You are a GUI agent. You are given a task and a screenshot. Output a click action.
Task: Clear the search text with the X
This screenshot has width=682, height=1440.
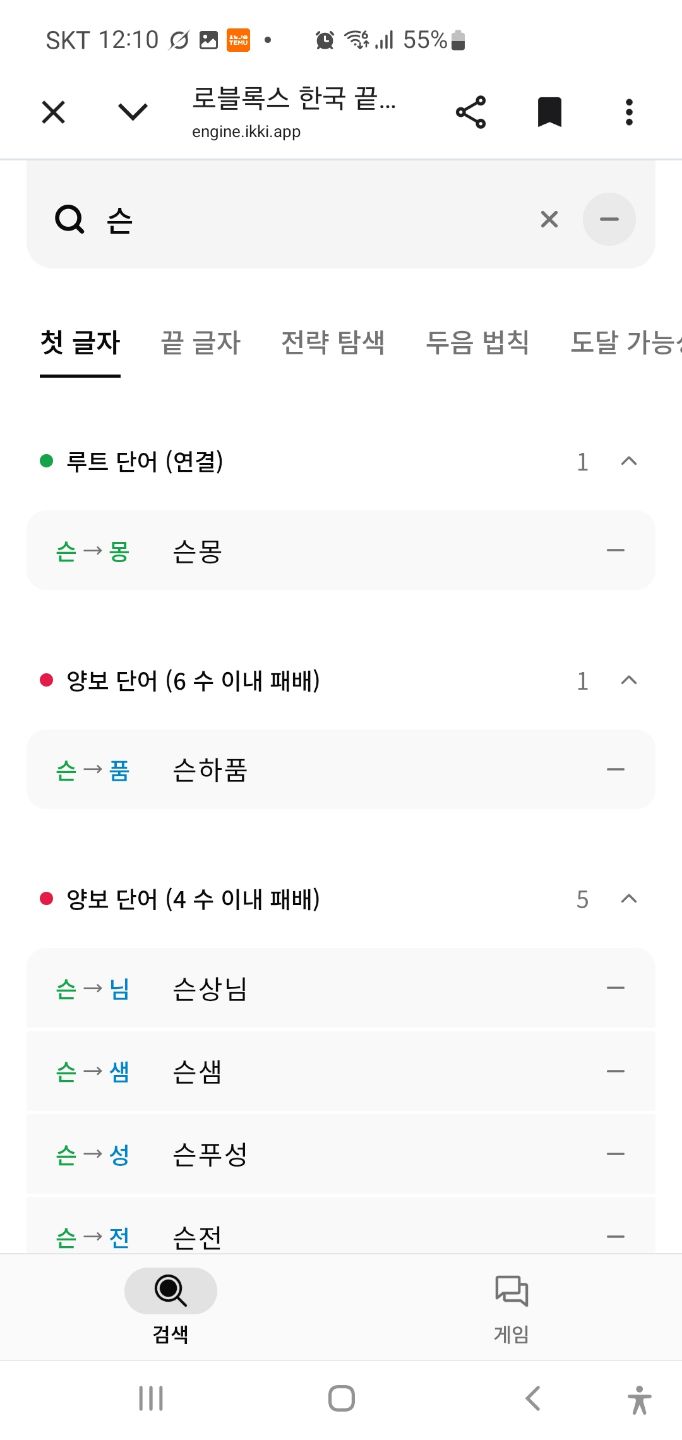tap(549, 219)
